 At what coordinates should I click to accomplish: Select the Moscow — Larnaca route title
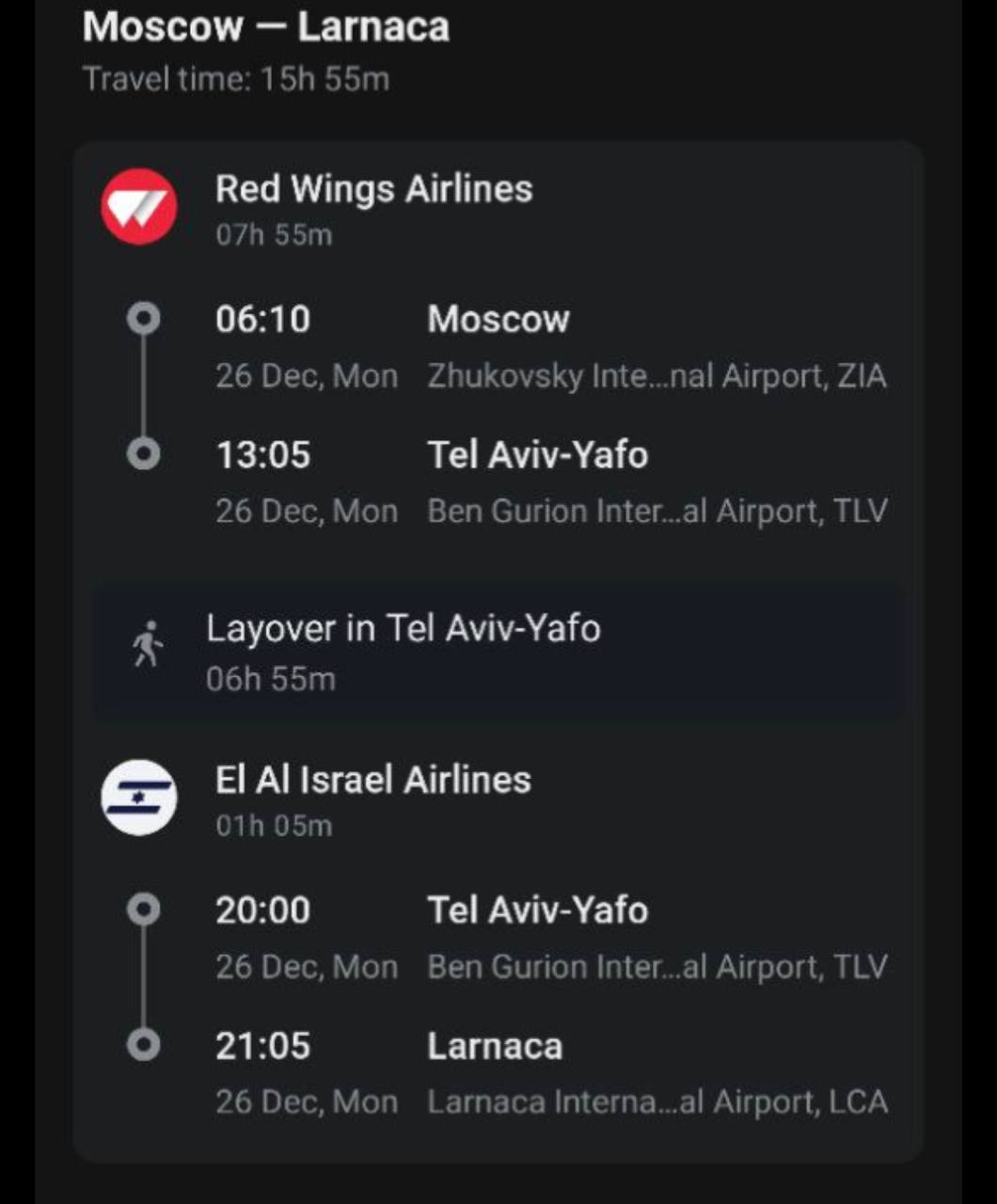point(266,27)
